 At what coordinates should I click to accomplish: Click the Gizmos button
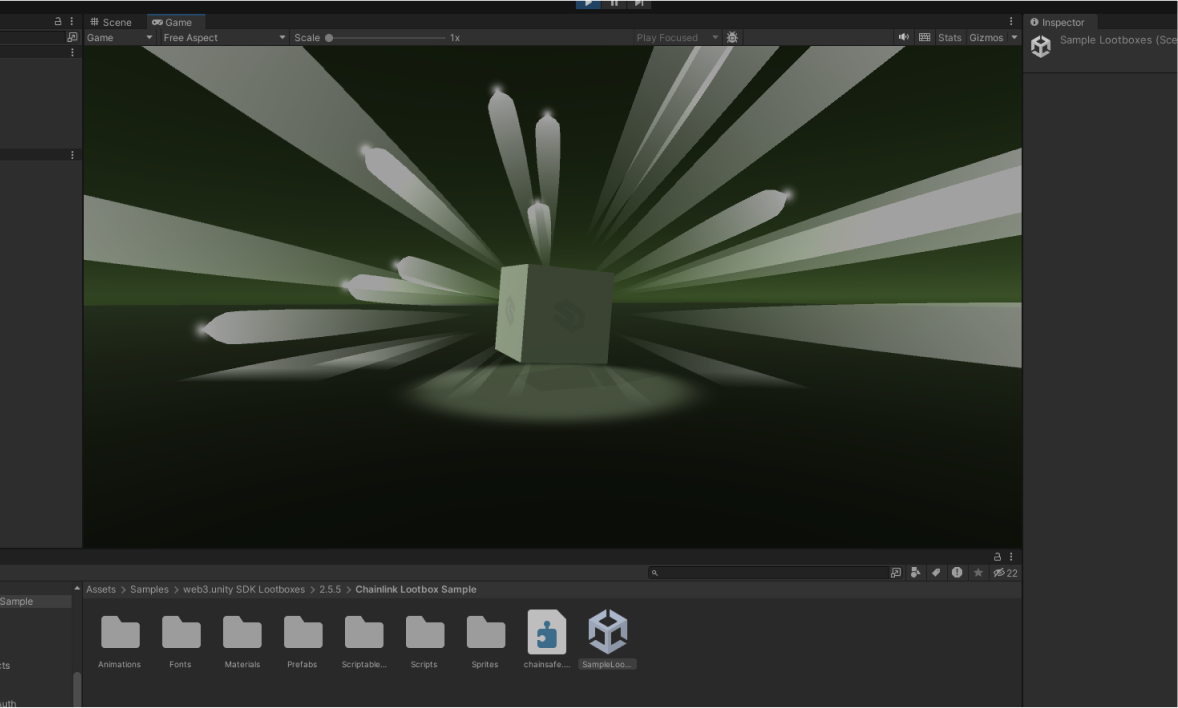pyautogui.click(x=985, y=38)
